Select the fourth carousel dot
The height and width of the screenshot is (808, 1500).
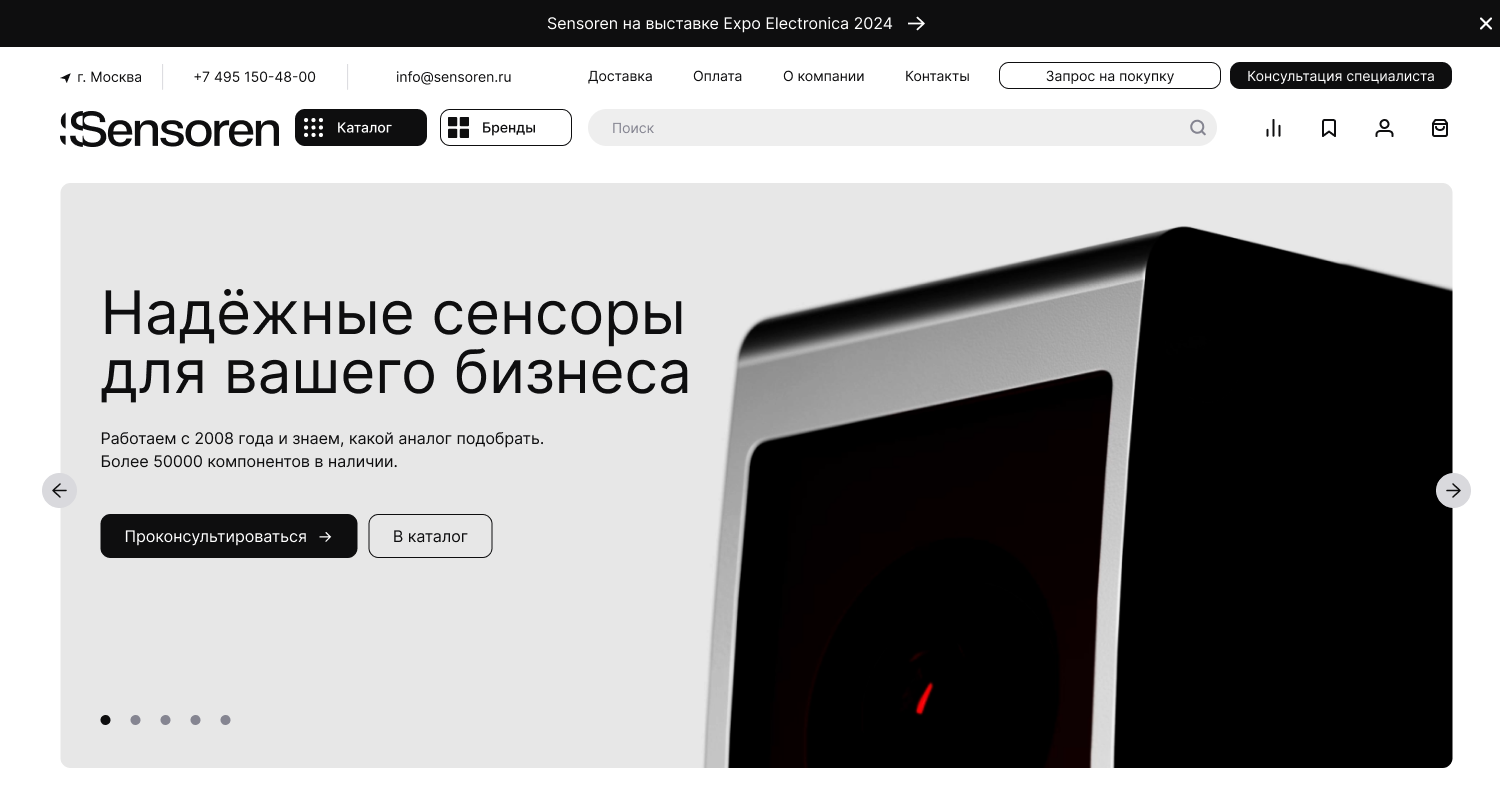coord(195,720)
